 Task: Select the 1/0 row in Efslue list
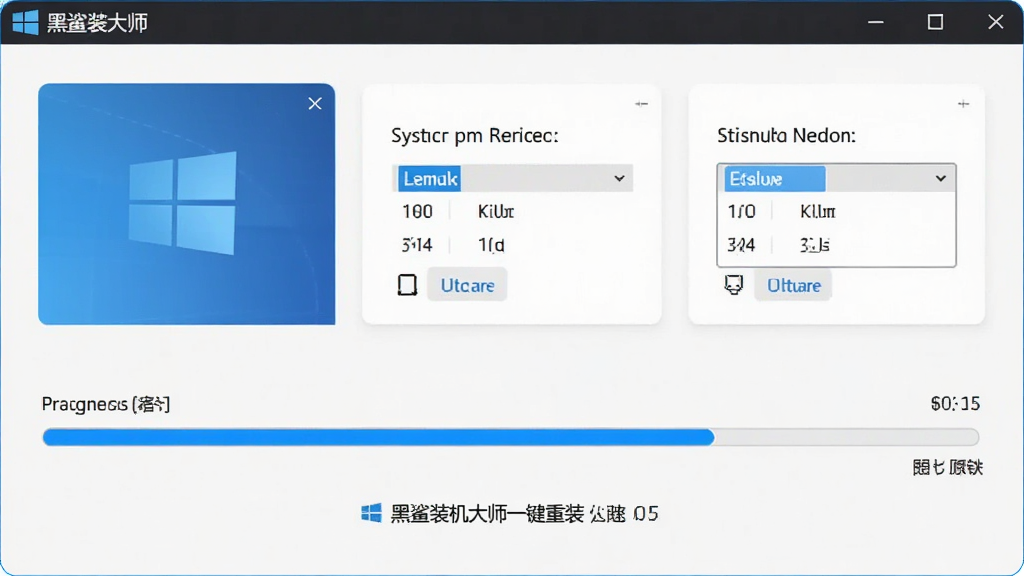[836, 212]
